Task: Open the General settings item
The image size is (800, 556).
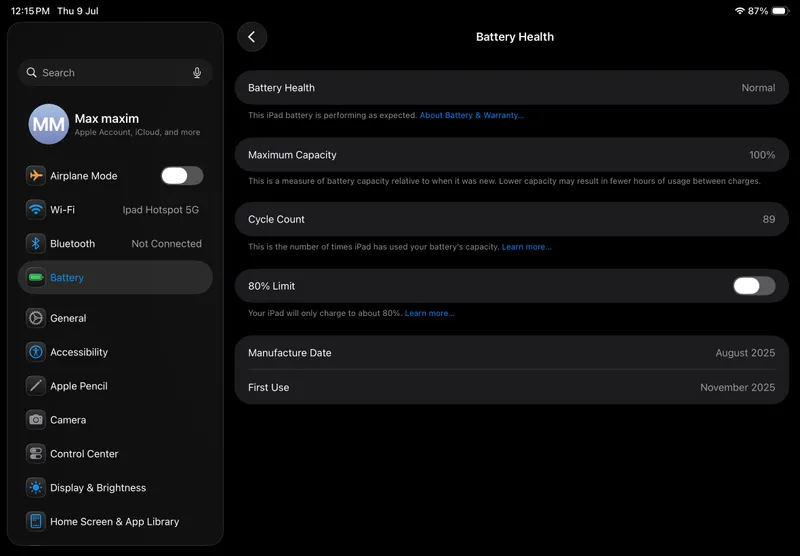Action: (115, 318)
